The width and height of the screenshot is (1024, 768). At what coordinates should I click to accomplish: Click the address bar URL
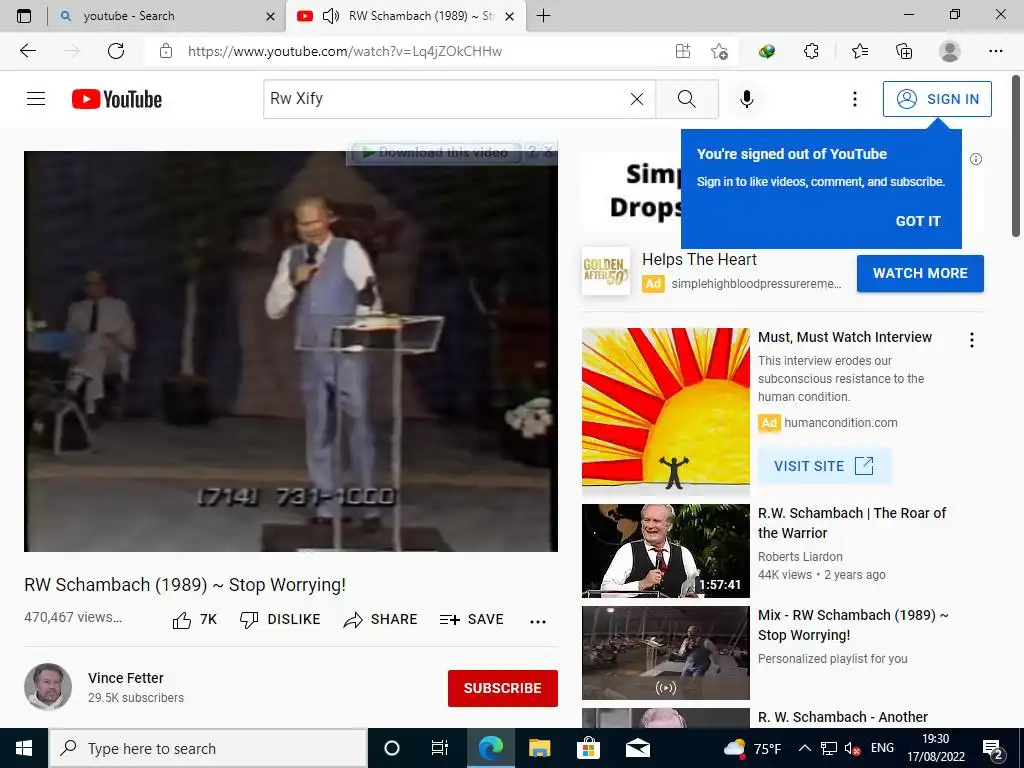[x=345, y=51]
